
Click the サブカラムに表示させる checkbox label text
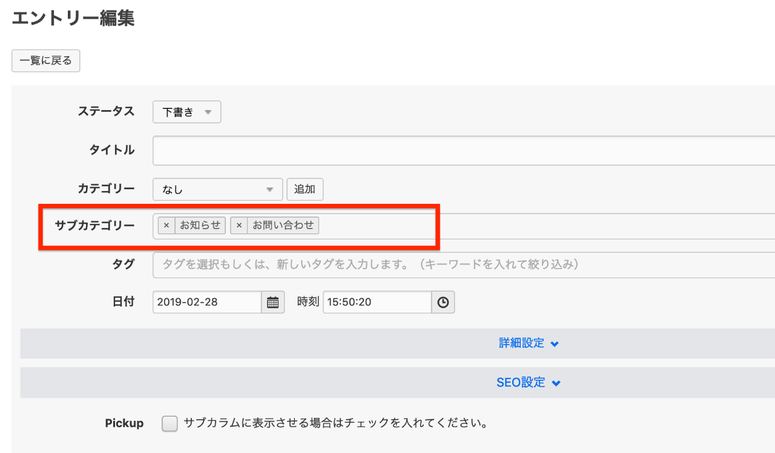click(335, 423)
